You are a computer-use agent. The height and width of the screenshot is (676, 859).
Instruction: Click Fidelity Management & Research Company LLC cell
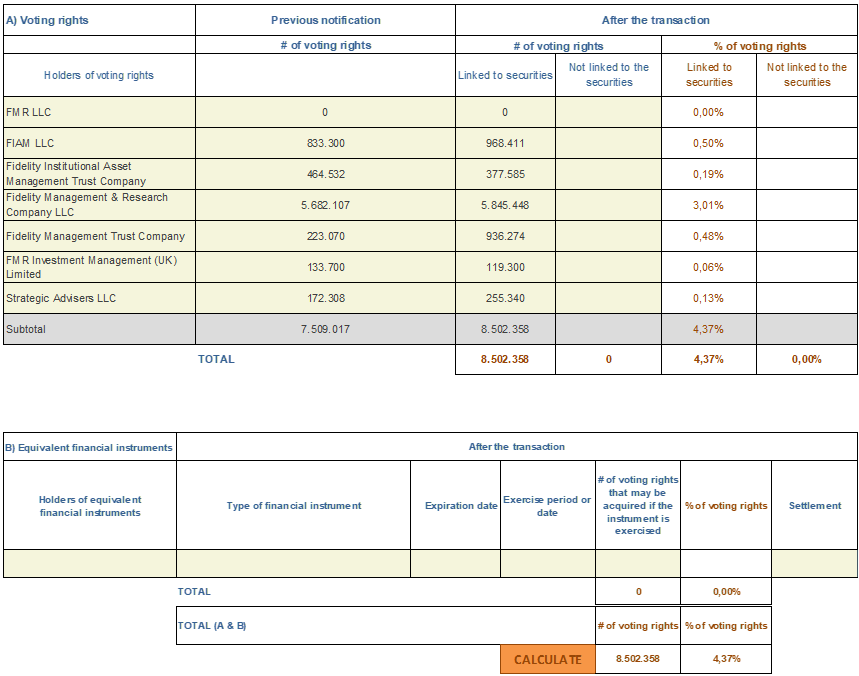point(99,205)
